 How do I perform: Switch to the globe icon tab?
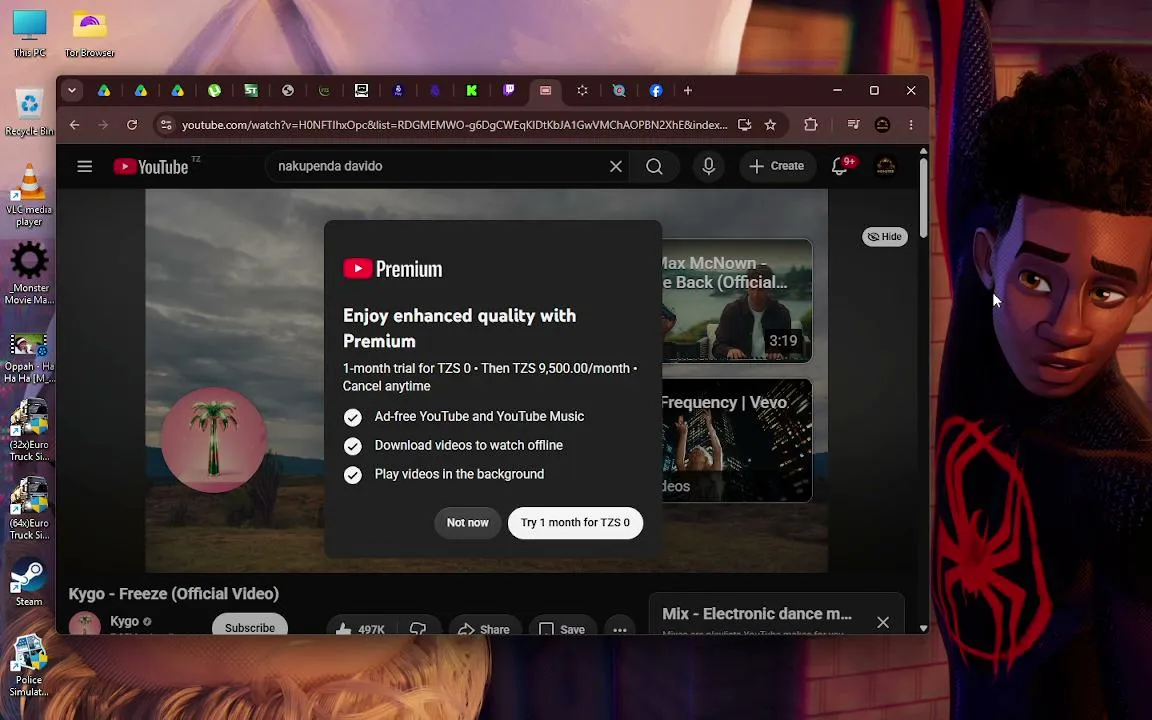click(x=288, y=90)
